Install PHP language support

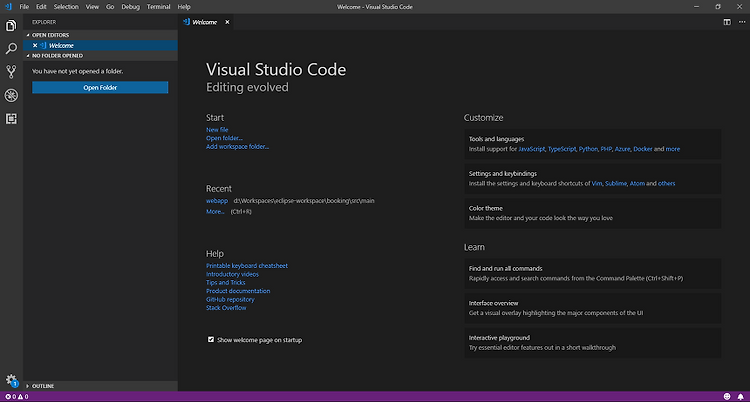(606, 149)
